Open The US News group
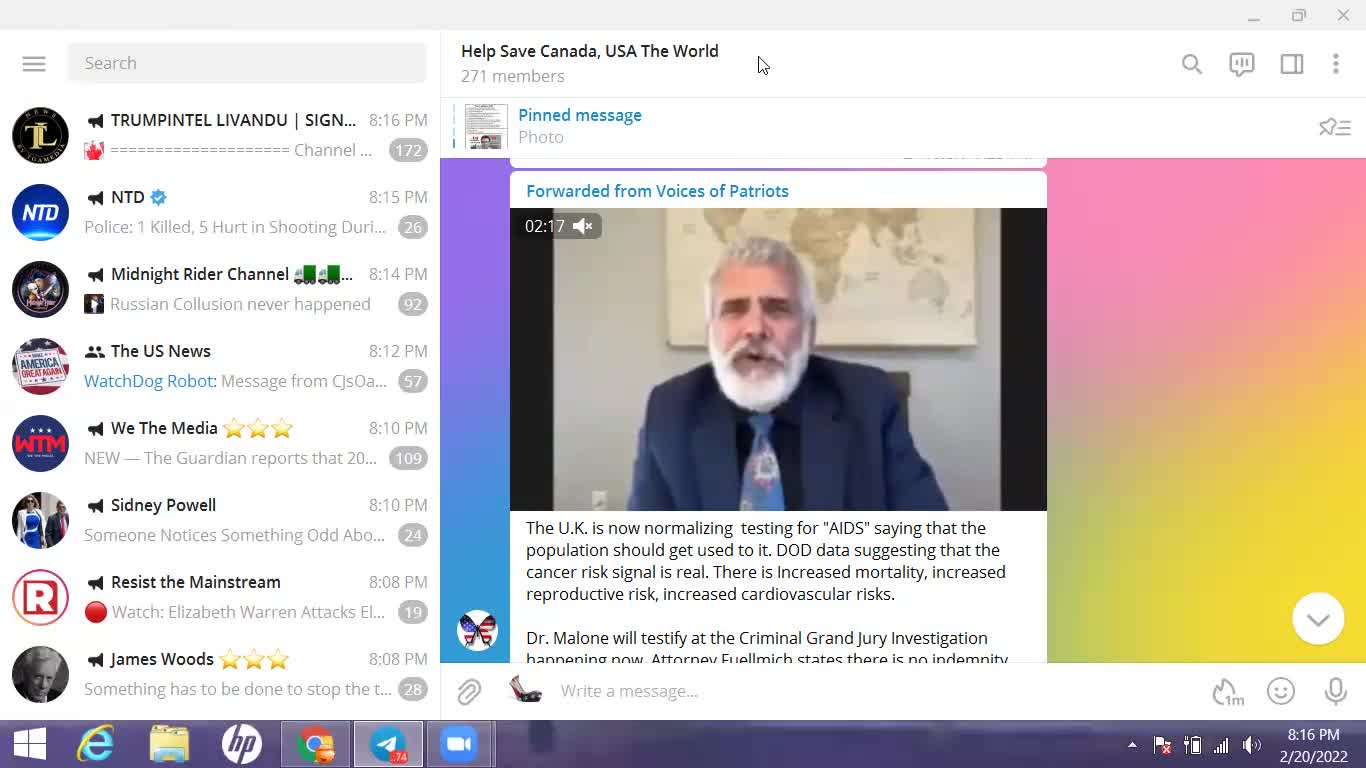The image size is (1366, 768). point(220,366)
